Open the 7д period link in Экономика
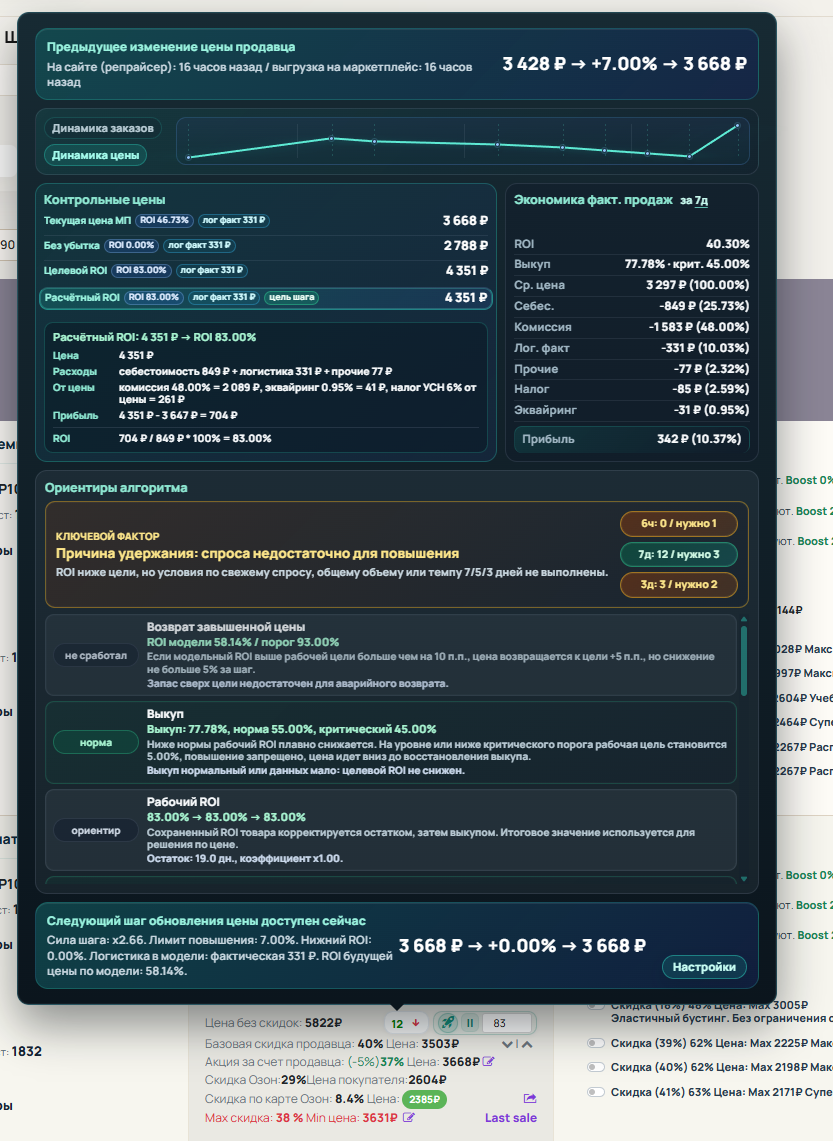 pyautogui.click(x=701, y=200)
